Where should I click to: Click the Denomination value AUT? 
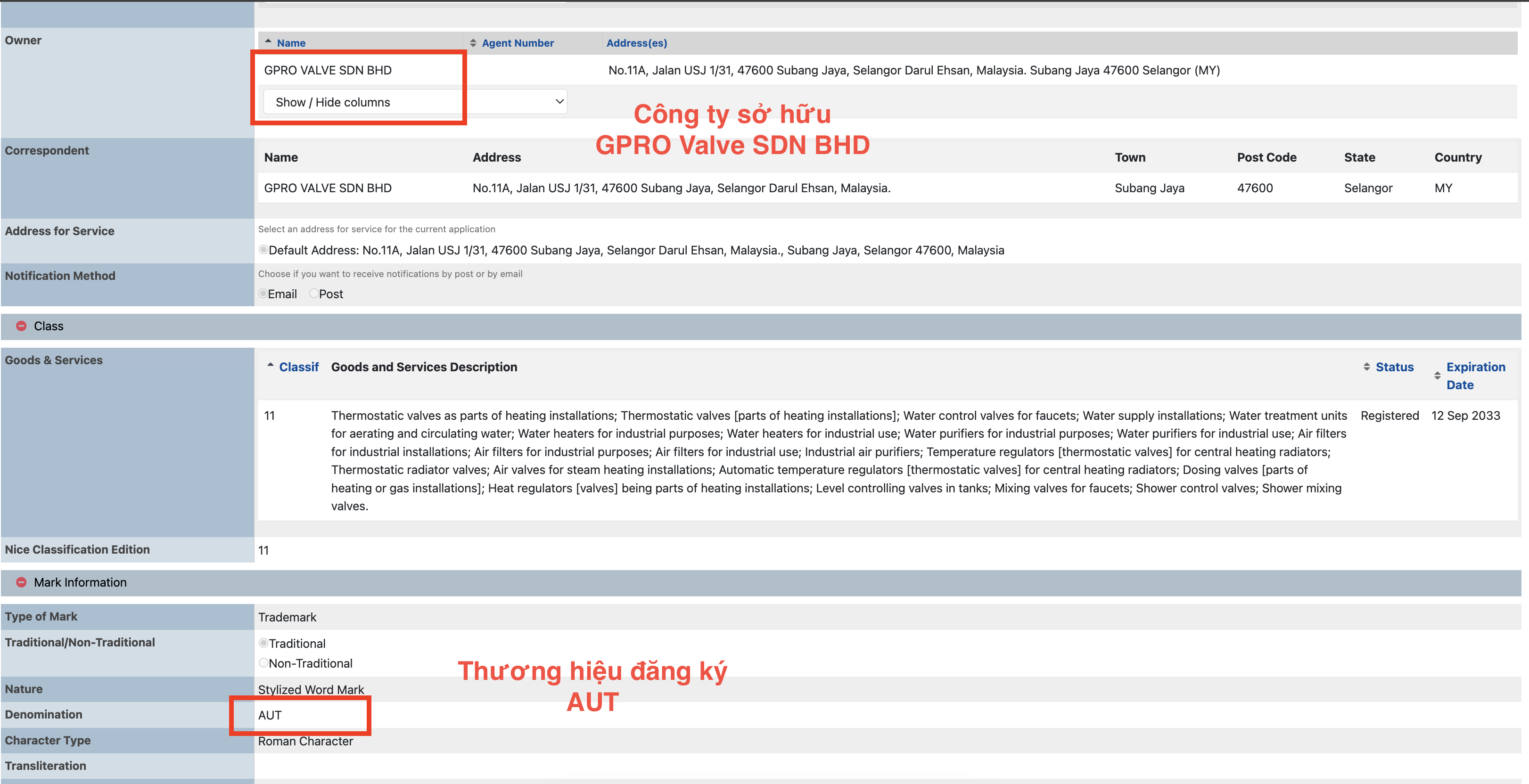point(270,715)
